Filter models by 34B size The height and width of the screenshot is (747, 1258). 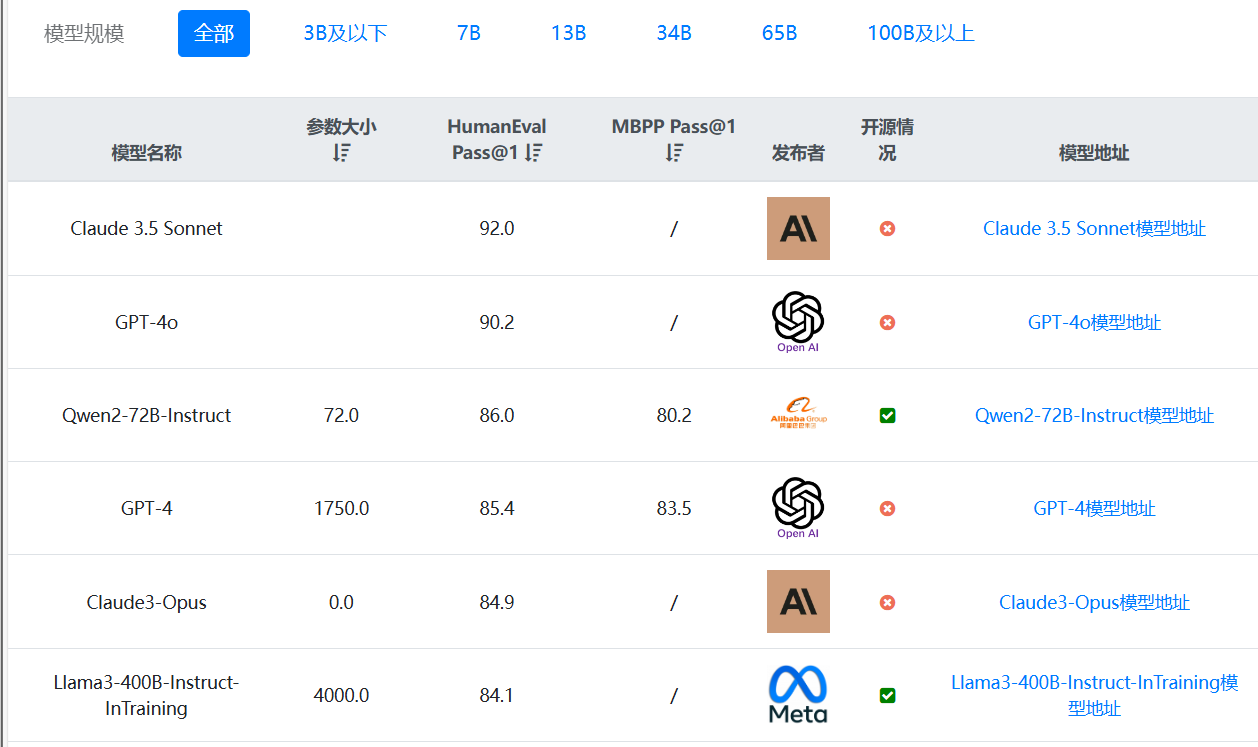674,33
